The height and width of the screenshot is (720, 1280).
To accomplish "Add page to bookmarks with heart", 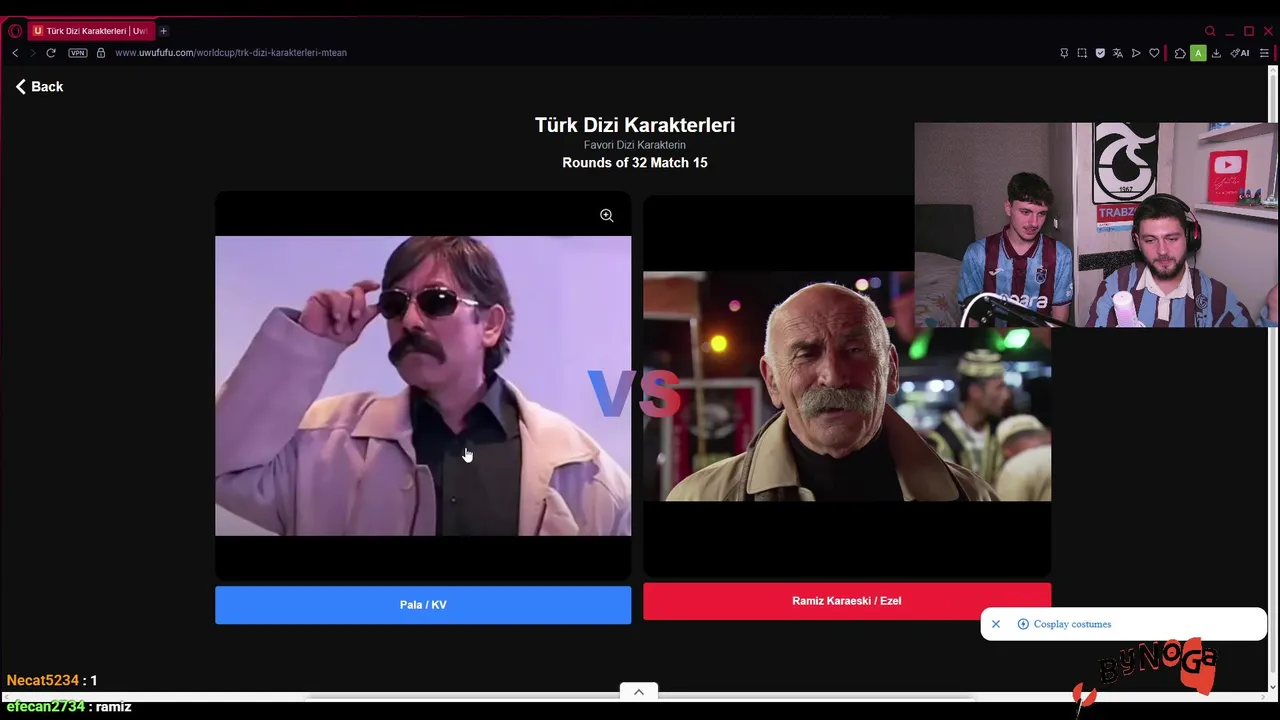I will [x=1154, y=53].
